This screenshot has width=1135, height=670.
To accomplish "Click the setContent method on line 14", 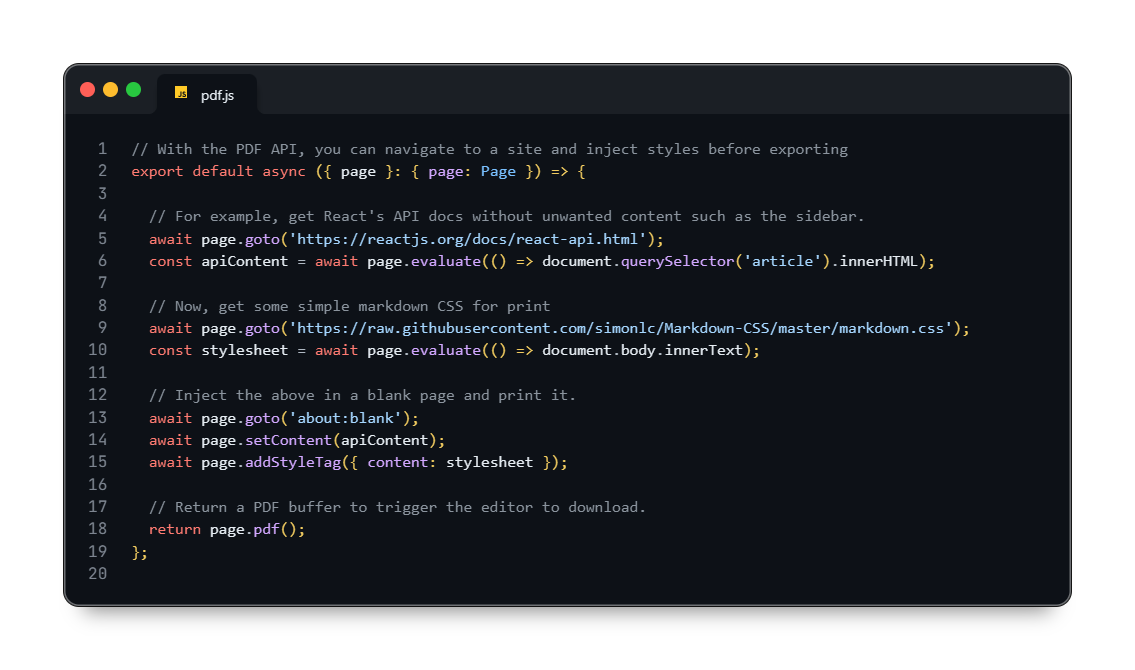I will [x=289, y=440].
